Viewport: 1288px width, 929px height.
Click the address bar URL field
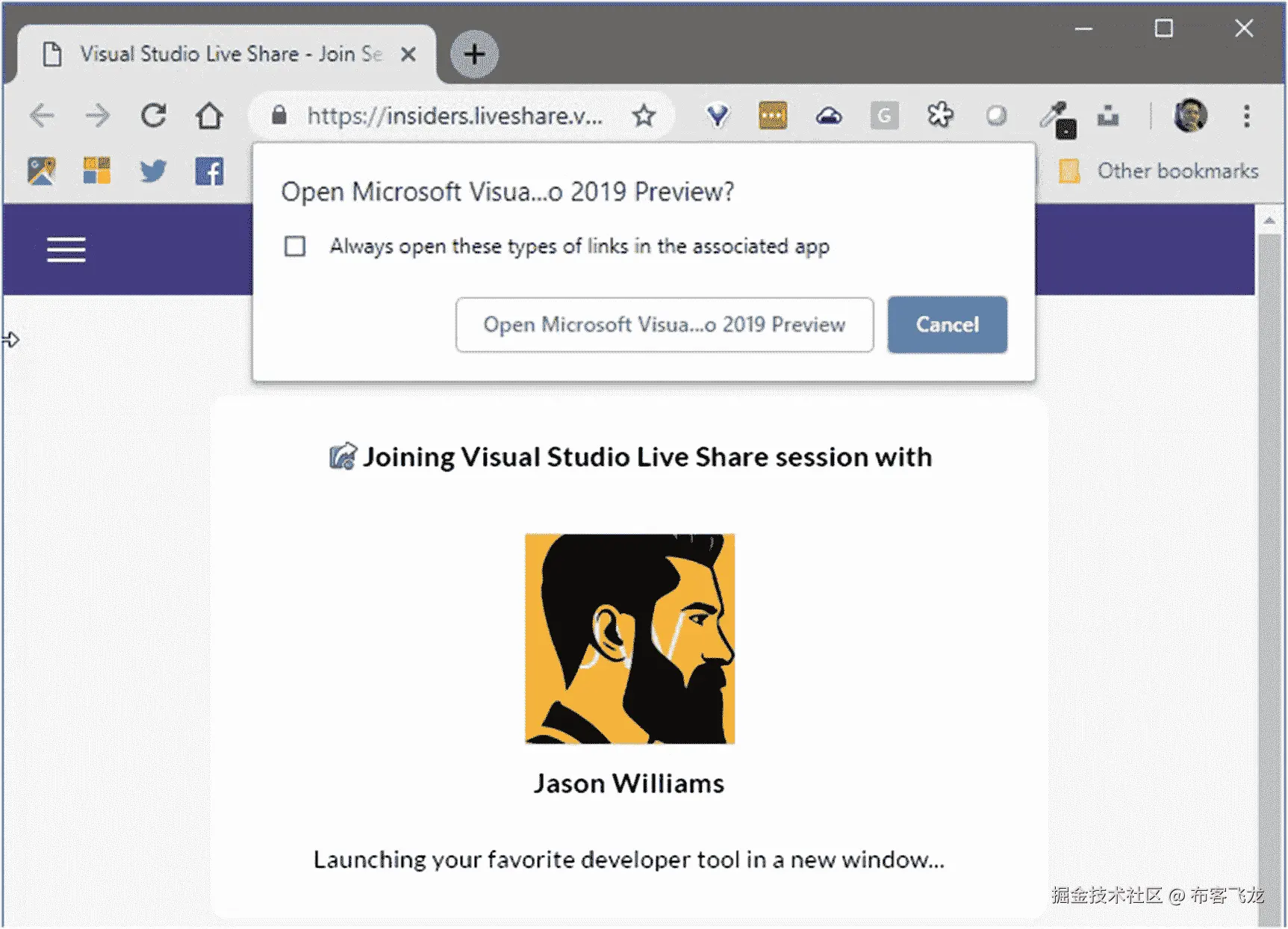coord(454,116)
